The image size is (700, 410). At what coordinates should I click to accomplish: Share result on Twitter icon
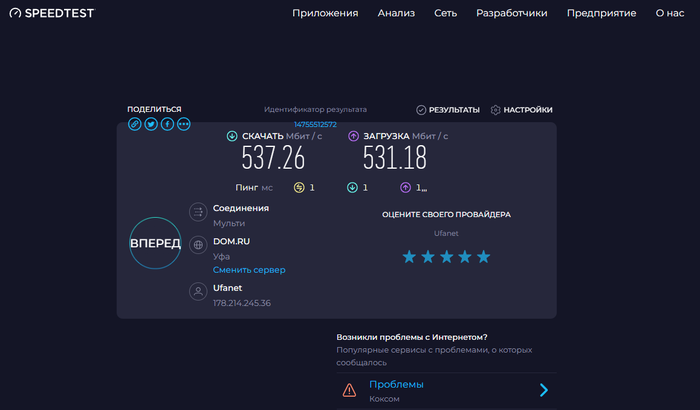tap(151, 124)
